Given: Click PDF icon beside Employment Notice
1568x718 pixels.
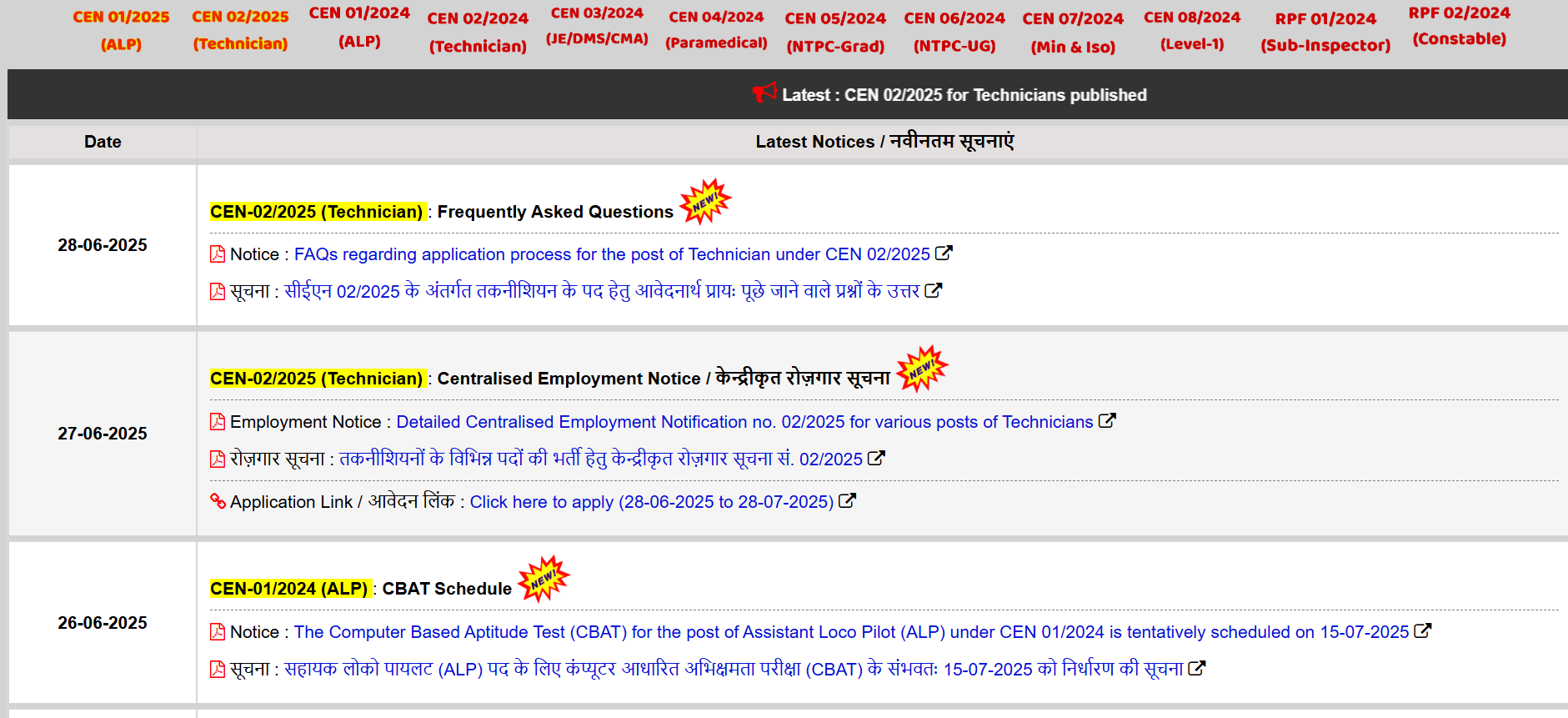Looking at the screenshot, I should 218,422.
